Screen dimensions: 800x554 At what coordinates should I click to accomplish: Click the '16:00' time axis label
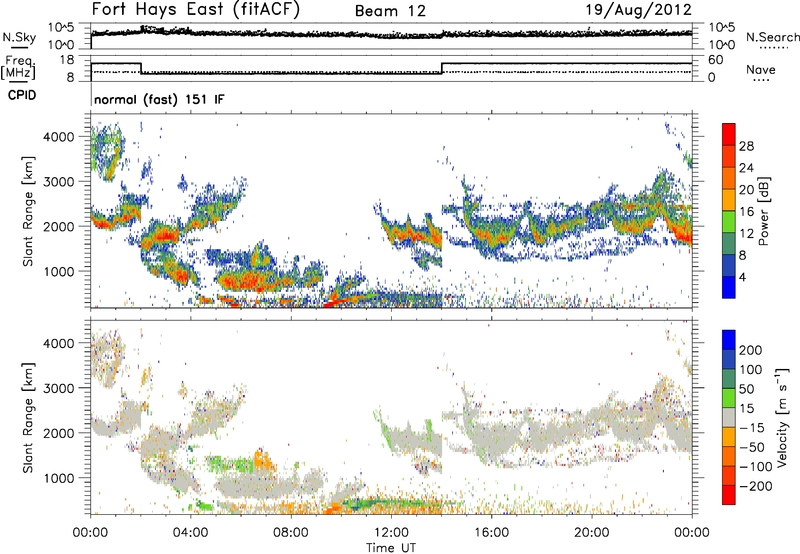coord(491,533)
